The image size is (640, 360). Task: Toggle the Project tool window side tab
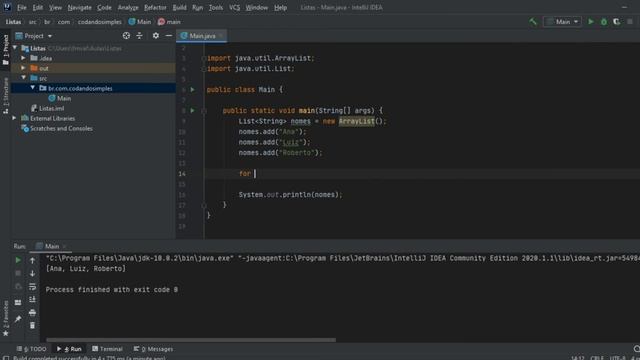point(5,50)
